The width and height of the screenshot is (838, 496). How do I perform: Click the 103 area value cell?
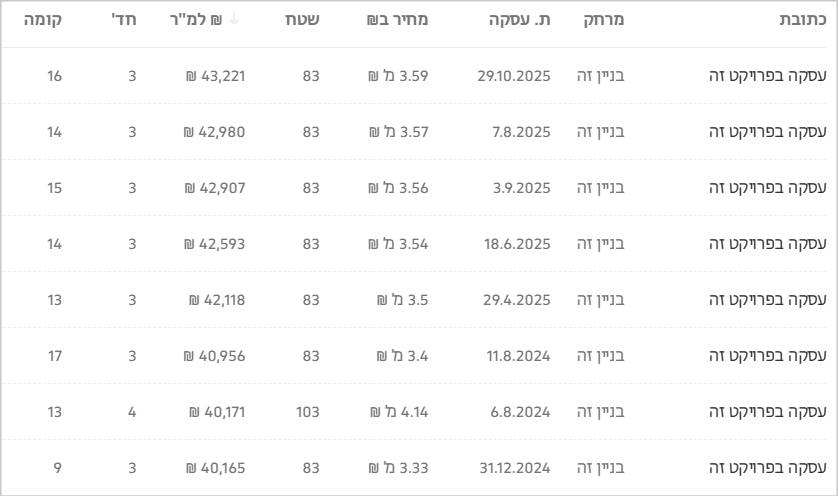[307, 411]
